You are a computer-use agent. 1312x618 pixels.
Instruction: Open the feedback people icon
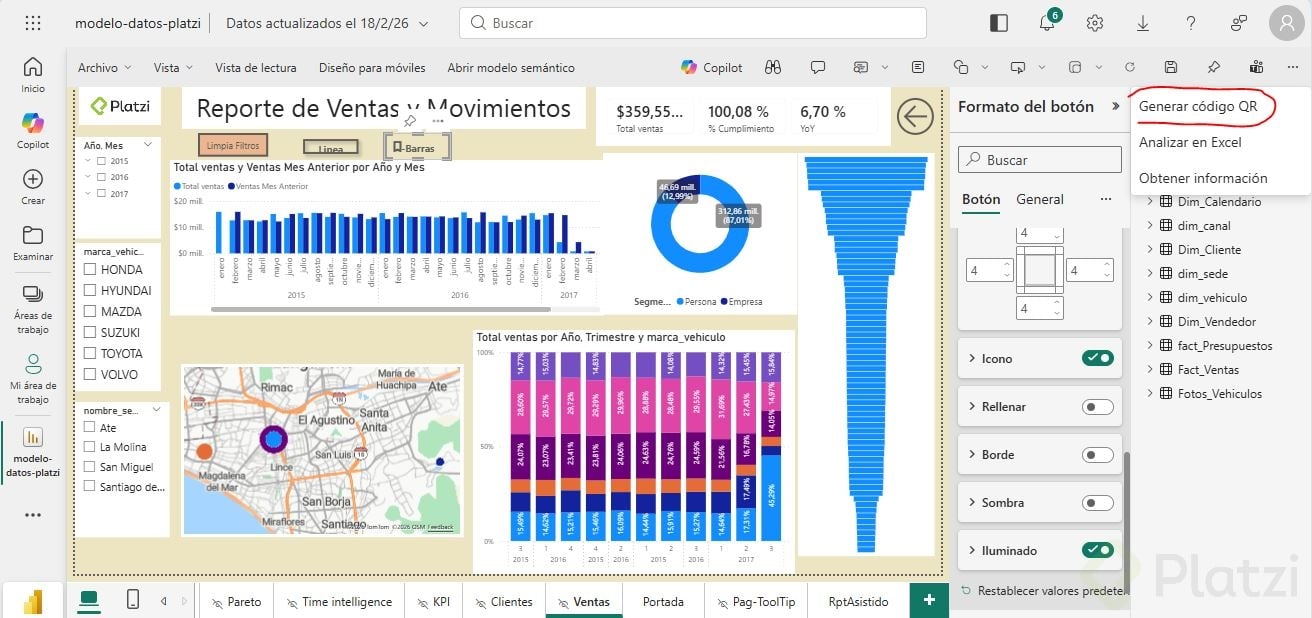pos(1239,23)
